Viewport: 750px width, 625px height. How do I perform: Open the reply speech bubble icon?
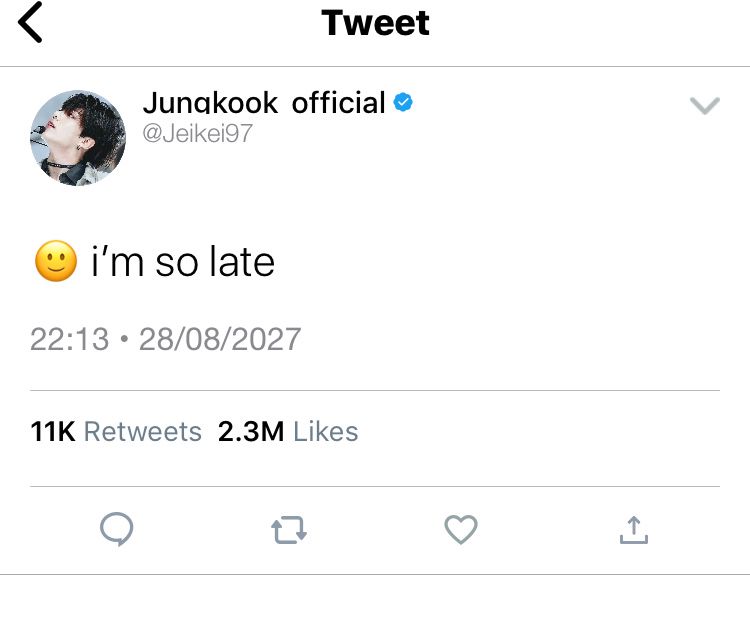117,530
